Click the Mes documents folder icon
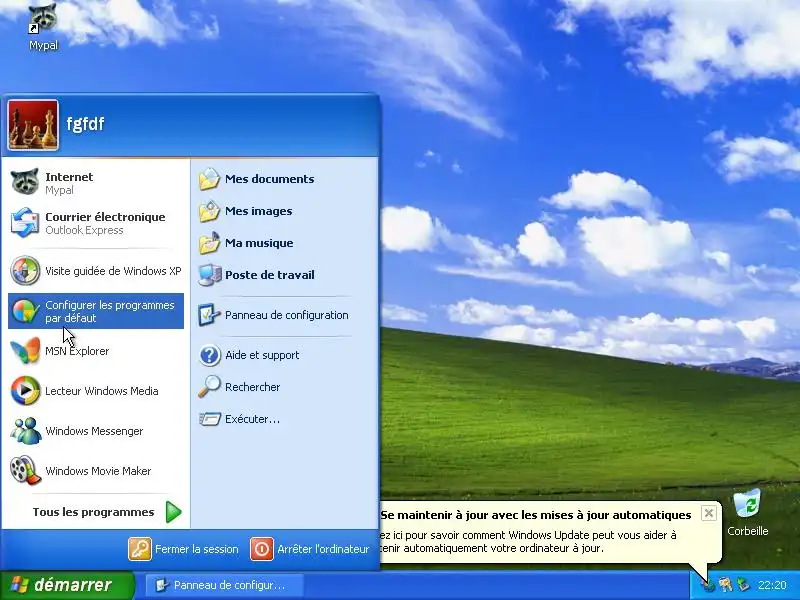This screenshot has width=800, height=600. coord(209,179)
